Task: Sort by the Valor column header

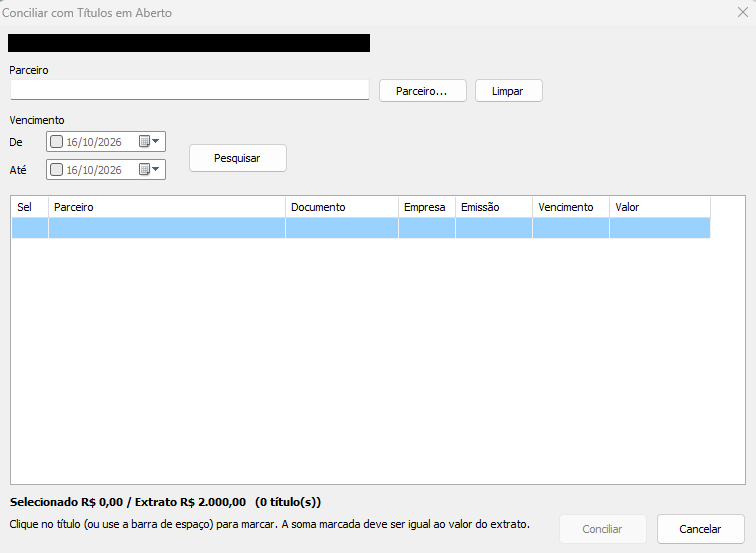Action: coord(660,207)
